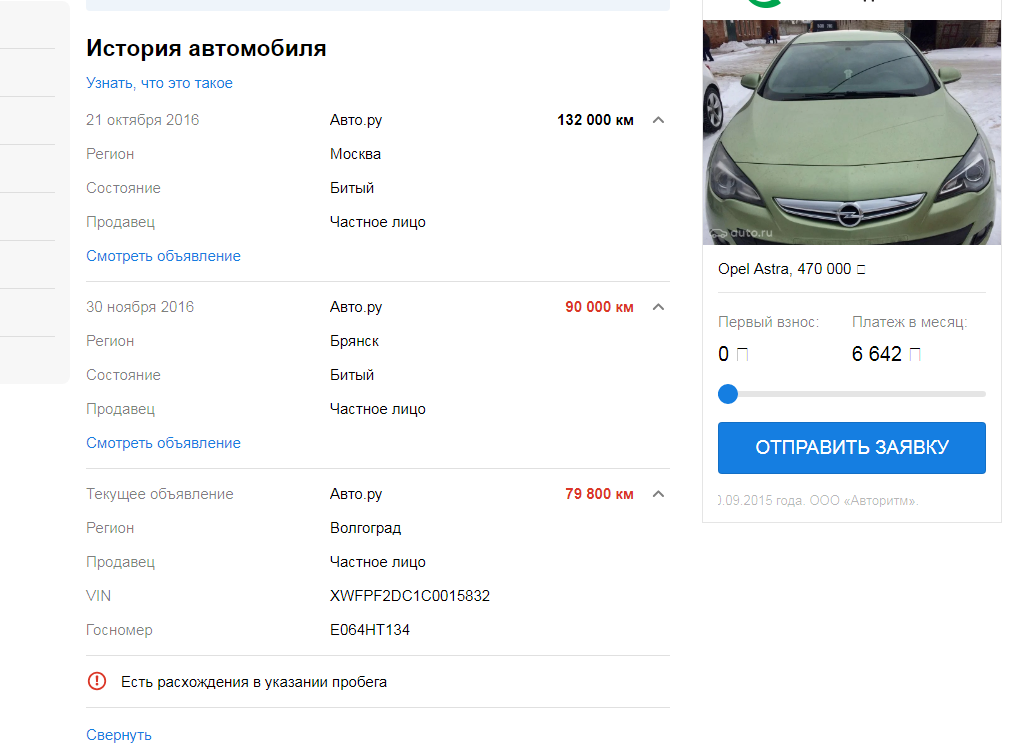1027x756 pixels.
Task: Click the first payment slider handle
Action: (x=728, y=394)
